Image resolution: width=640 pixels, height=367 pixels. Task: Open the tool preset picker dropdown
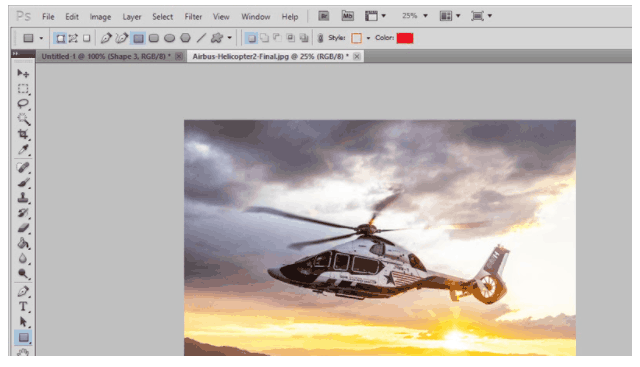click(41, 38)
